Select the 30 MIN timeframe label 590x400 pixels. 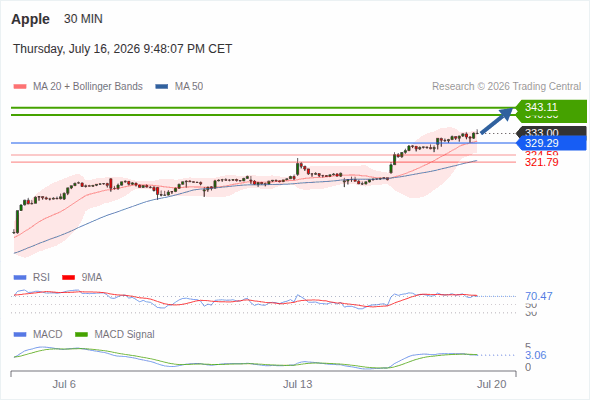(x=83, y=19)
